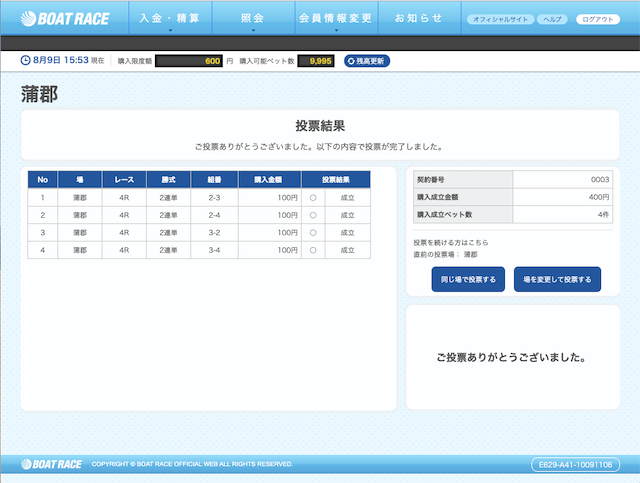The width and height of the screenshot is (640, 483).
Task: Open the 照会 menu
Action: (253, 18)
